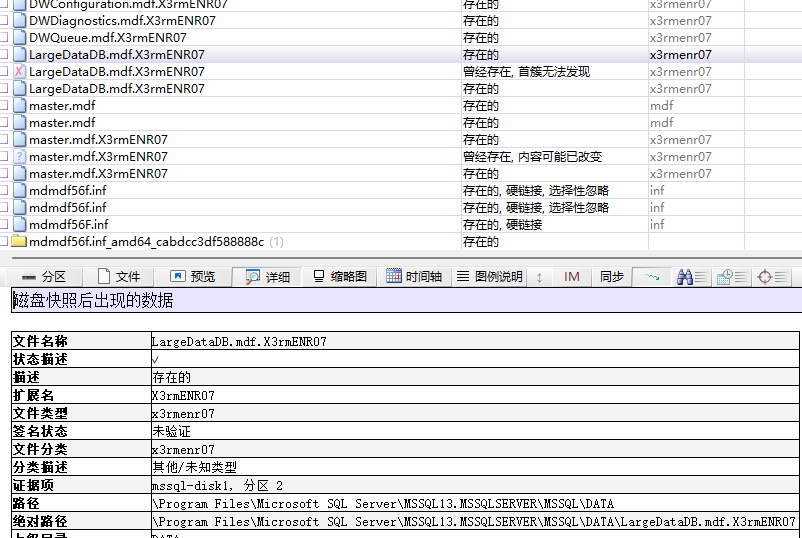Click the 绝对路径 label cell
The width and height of the screenshot is (802, 538).
pyautogui.click(x=81, y=521)
